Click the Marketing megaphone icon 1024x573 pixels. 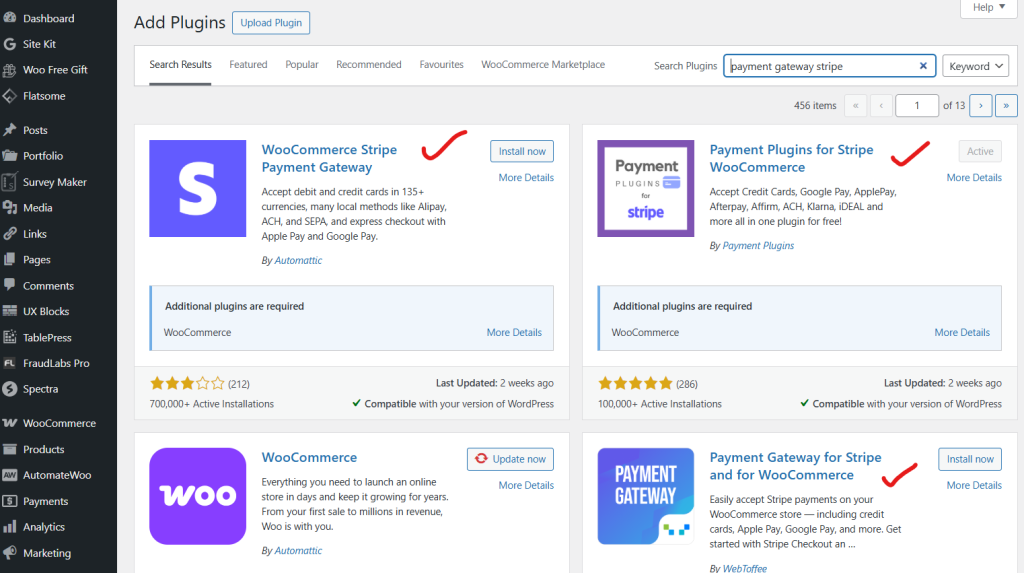(x=10, y=553)
